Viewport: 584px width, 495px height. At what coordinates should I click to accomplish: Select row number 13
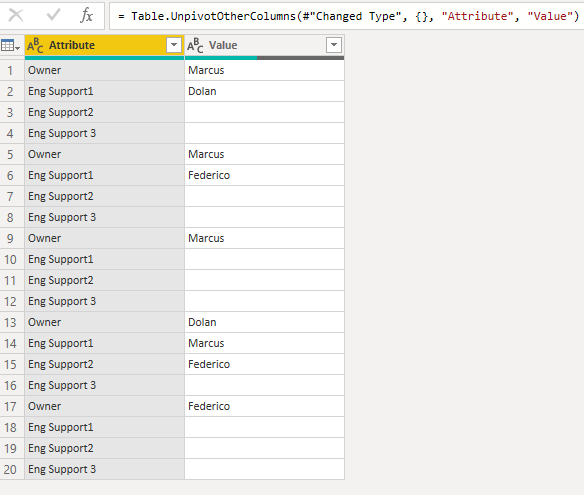[x=10, y=322]
